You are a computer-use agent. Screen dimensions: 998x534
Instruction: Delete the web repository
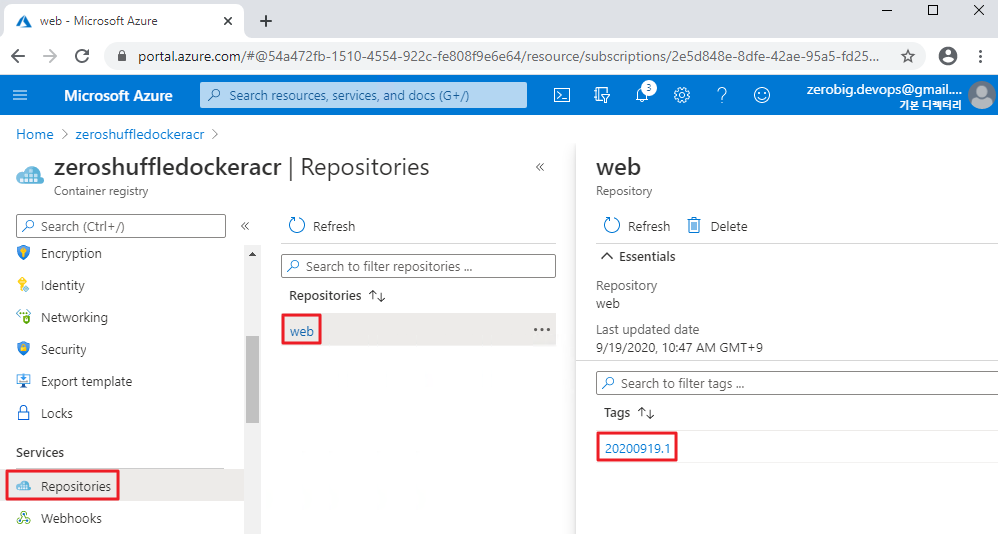717,226
